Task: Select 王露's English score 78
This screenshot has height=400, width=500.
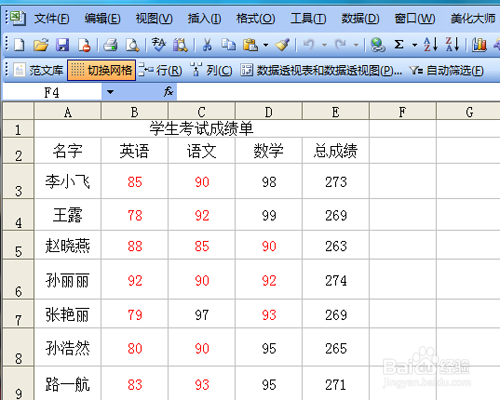Action: click(x=135, y=215)
